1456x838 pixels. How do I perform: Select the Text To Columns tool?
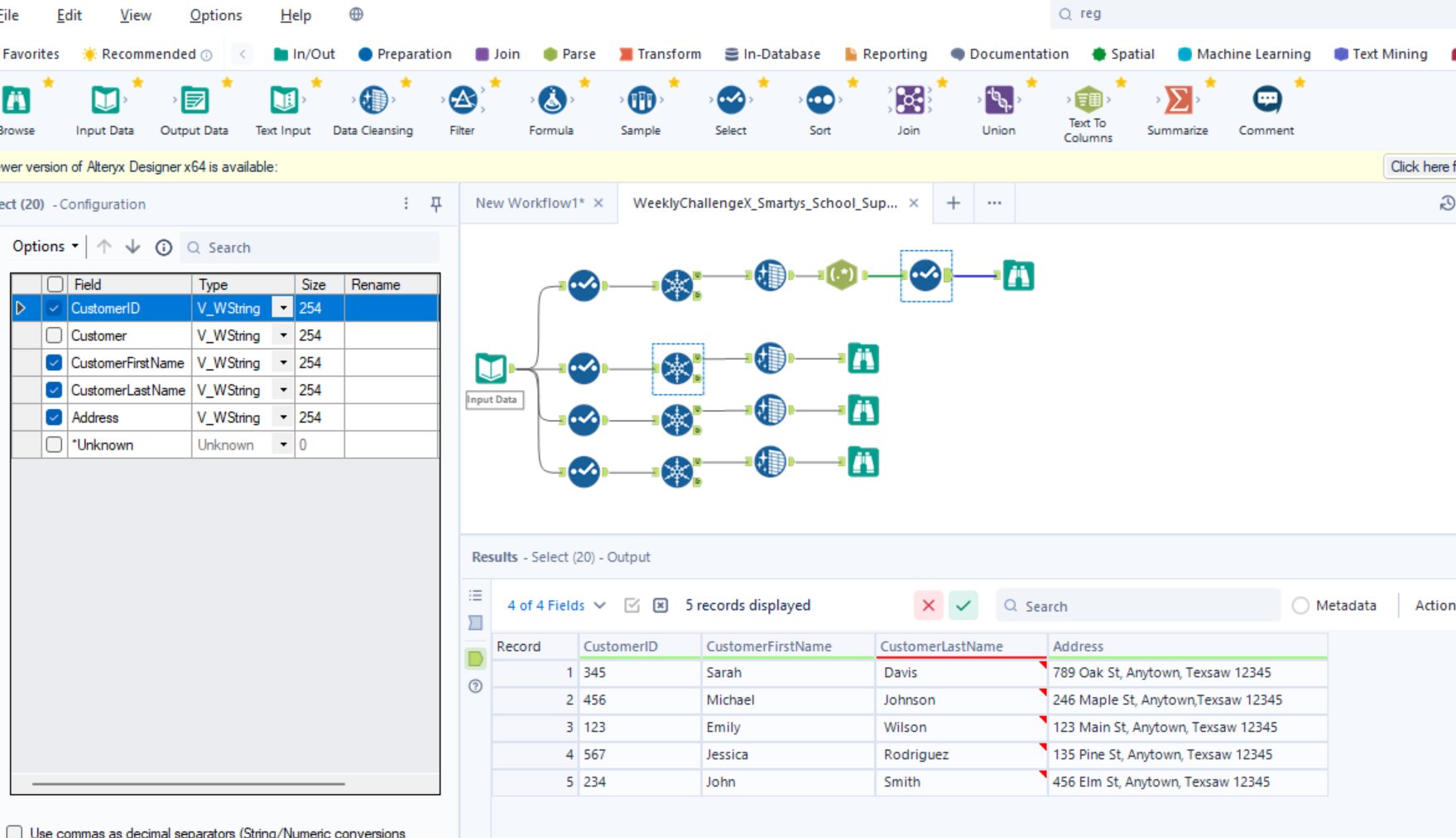(1088, 100)
